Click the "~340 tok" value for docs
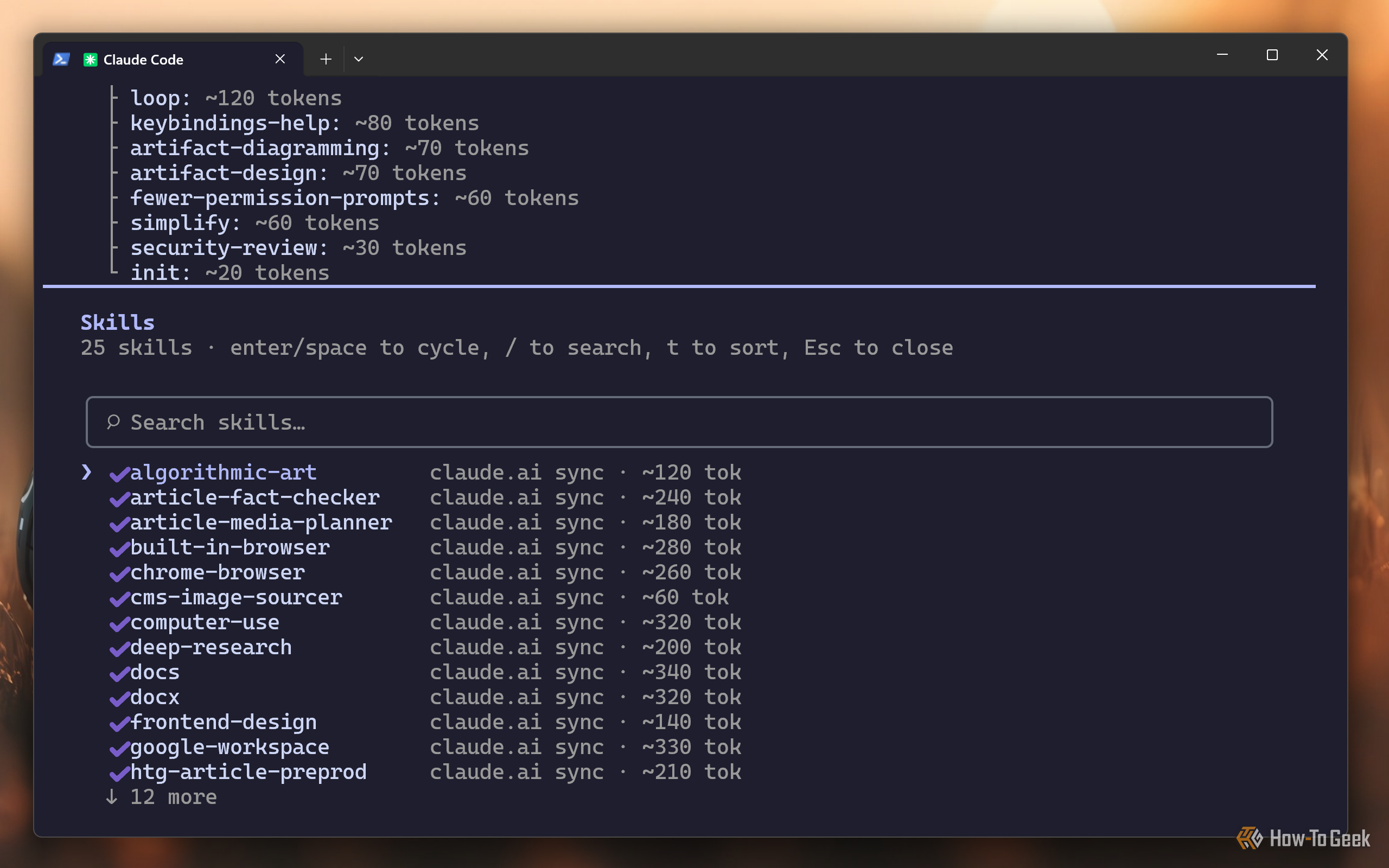 tap(692, 672)
